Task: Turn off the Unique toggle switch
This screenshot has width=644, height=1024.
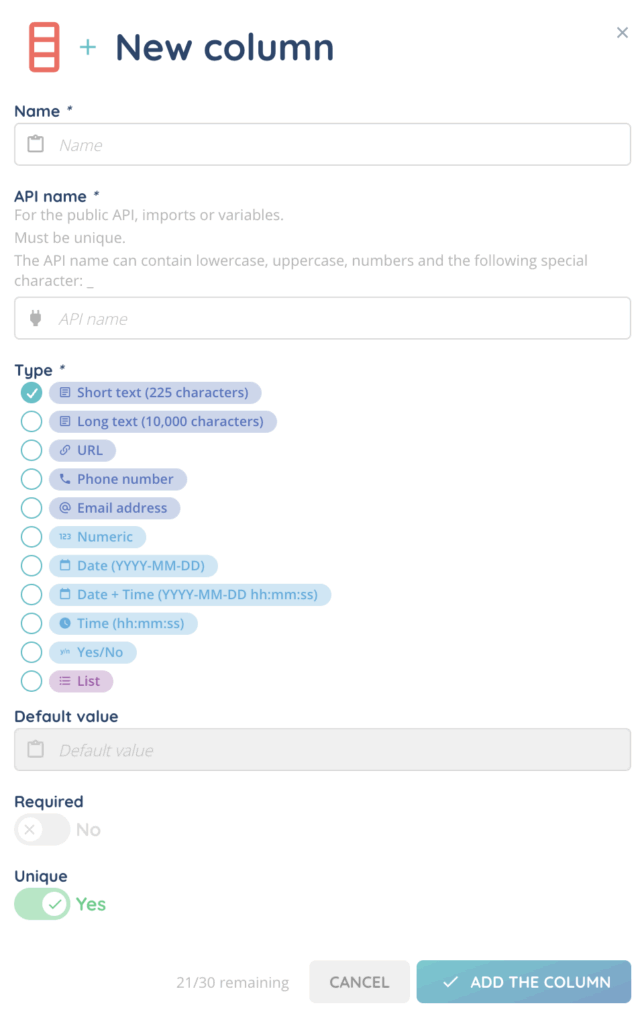Action: [x=42, y=905]
